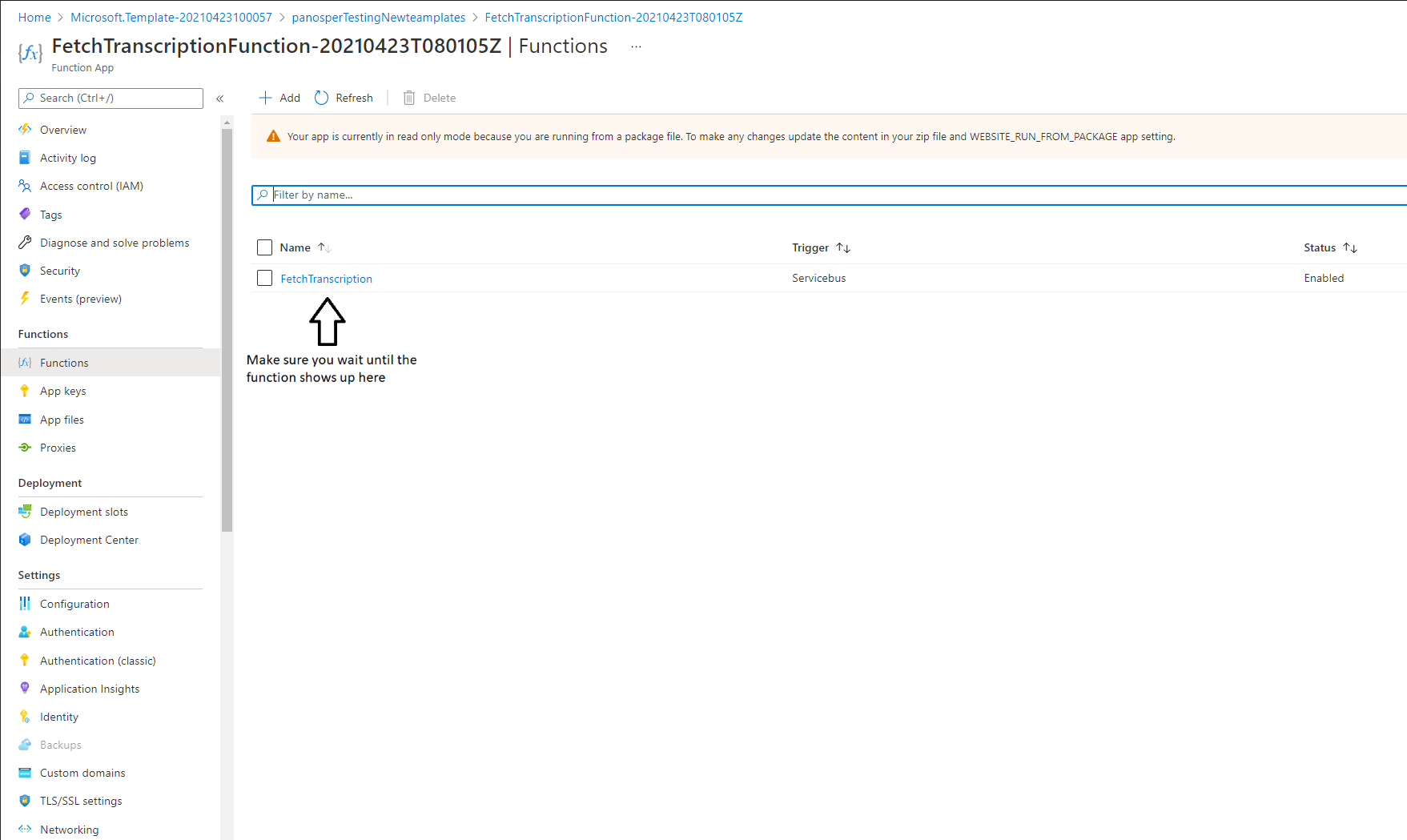
Task: Open App keys via its key icon
Action: pyautogui.click(x=25, y=391)
